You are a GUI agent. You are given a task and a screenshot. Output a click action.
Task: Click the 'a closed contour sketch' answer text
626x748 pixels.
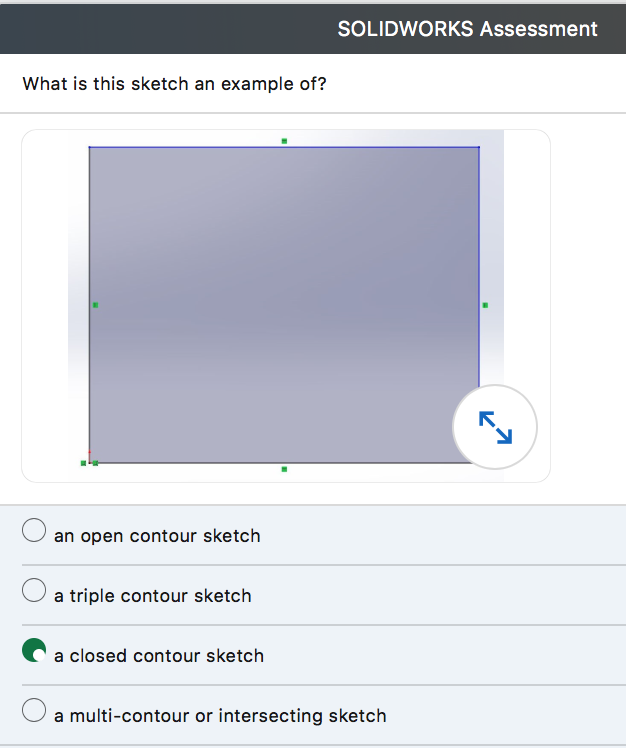point(159,656)
